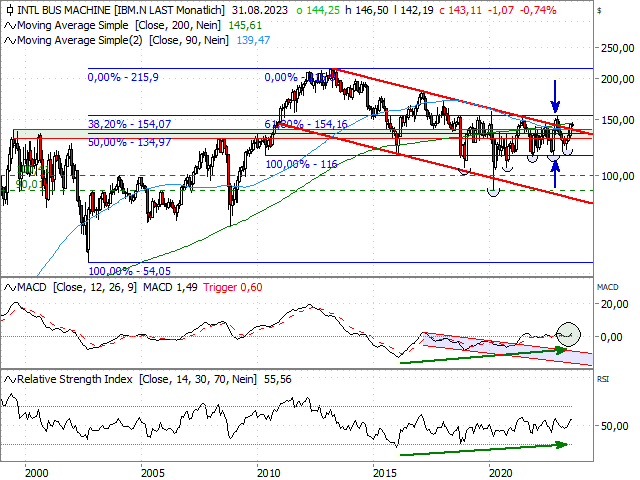The height and width of the screenshot is (480, 640).
Task: Click the open price o 144,25
Action: click(x=318, y=10)
